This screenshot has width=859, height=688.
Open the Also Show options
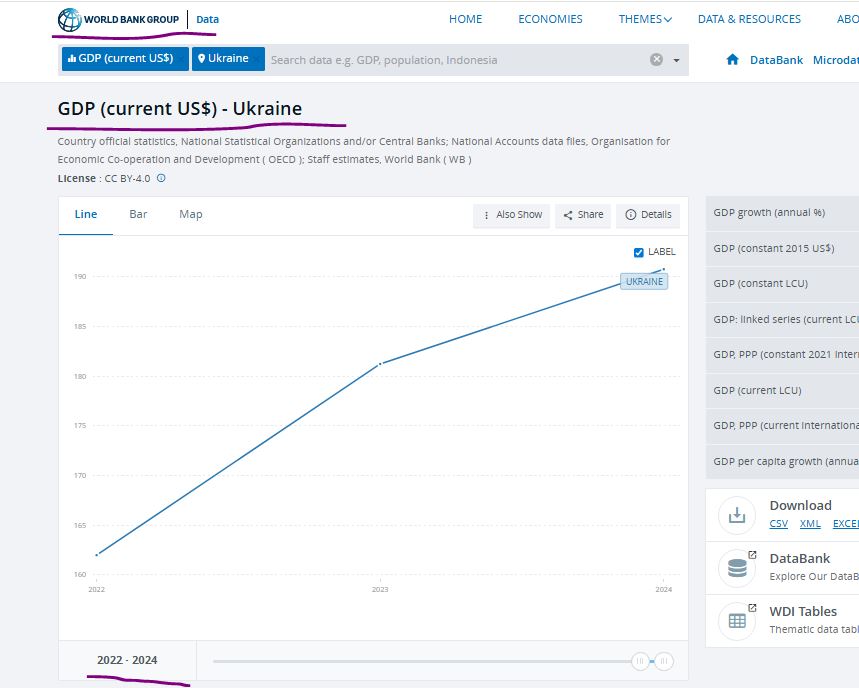coord(512,215)
